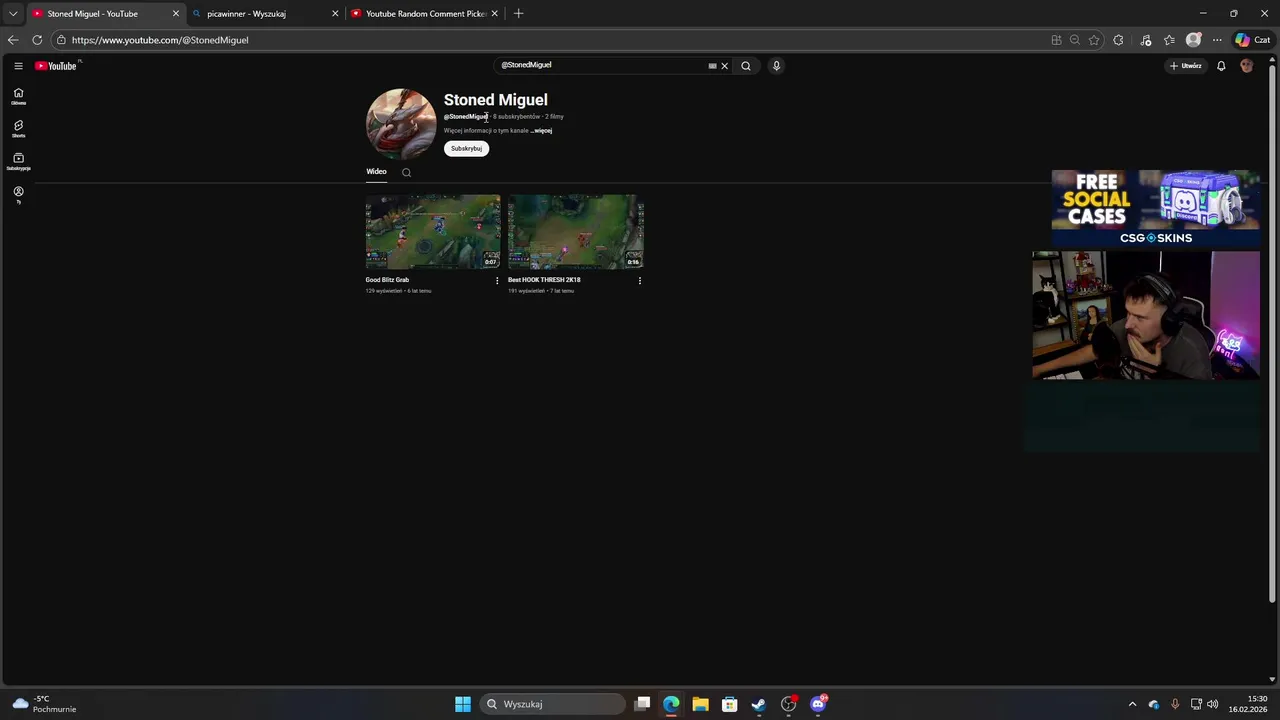
Task: Open Task View from the taskbar
Action: tap(643, 704)
